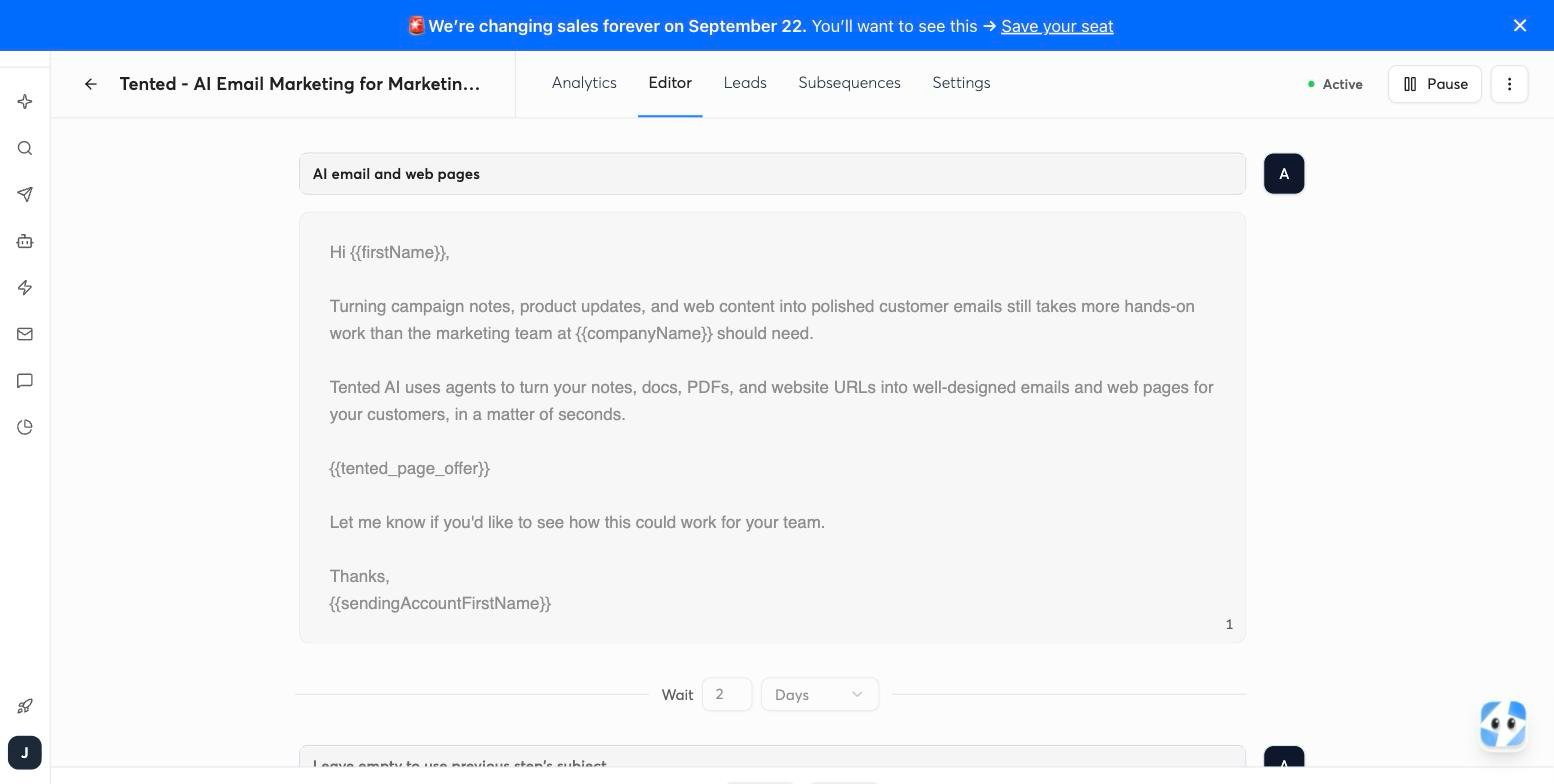Expand the Days wait unit dropdown
The image size is (1554, 784).
click(820, 694)
